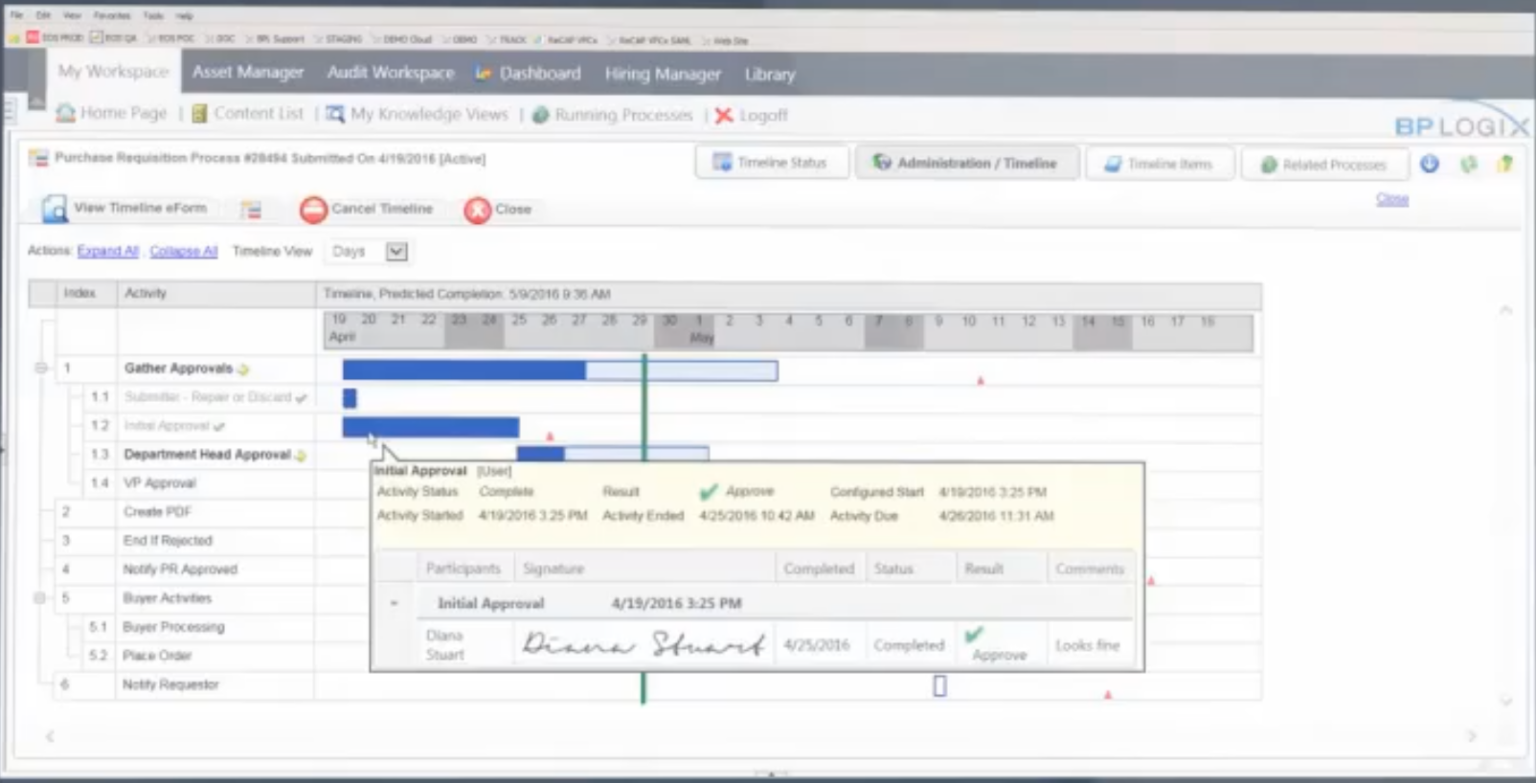Click the blue download icon near Related Processes
Image resolution: width=1536 pixels, height=783 pixels.
[x=1429, y=164]
